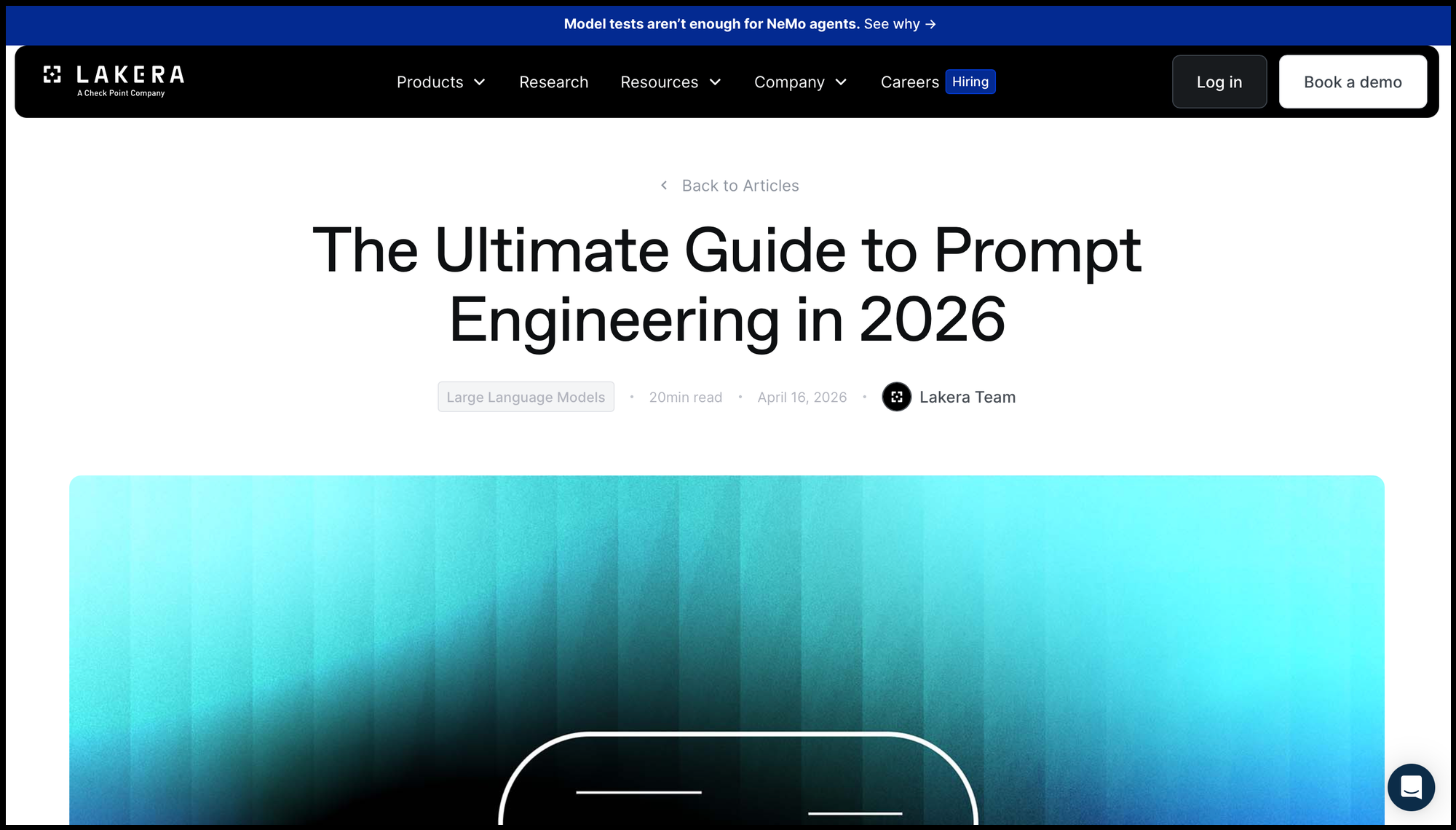Expand the Resources dropdown chevron

coord(715,82)
